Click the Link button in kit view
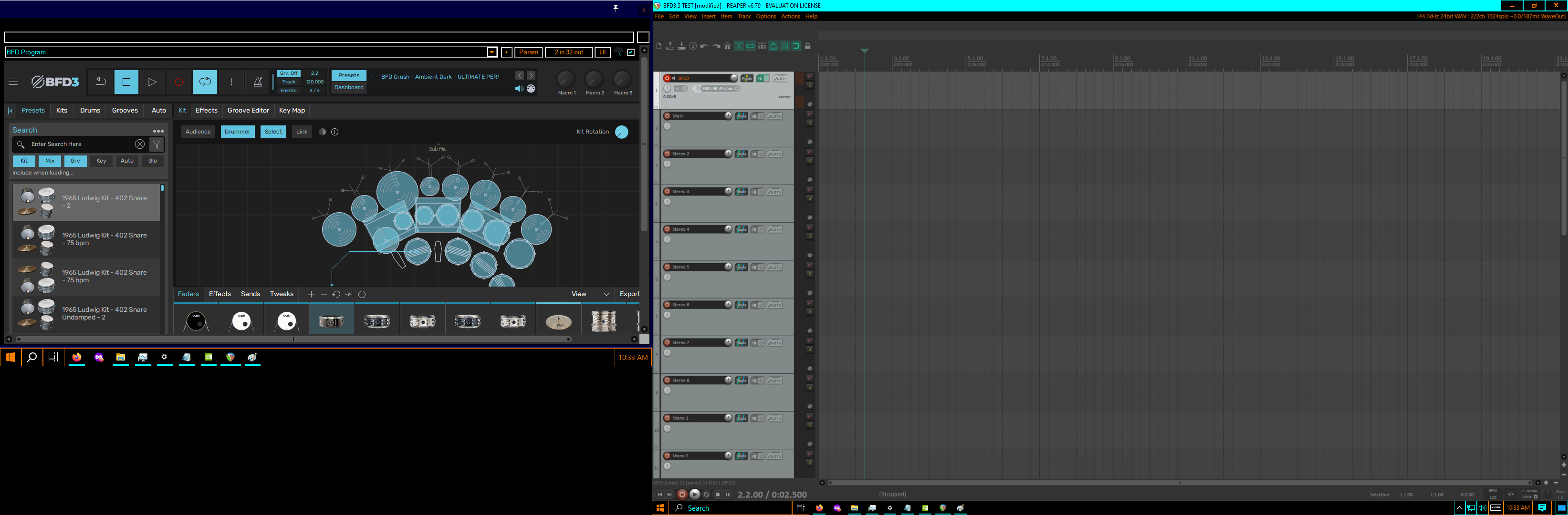Screen dimensions: 1568x515 point(302,132)
